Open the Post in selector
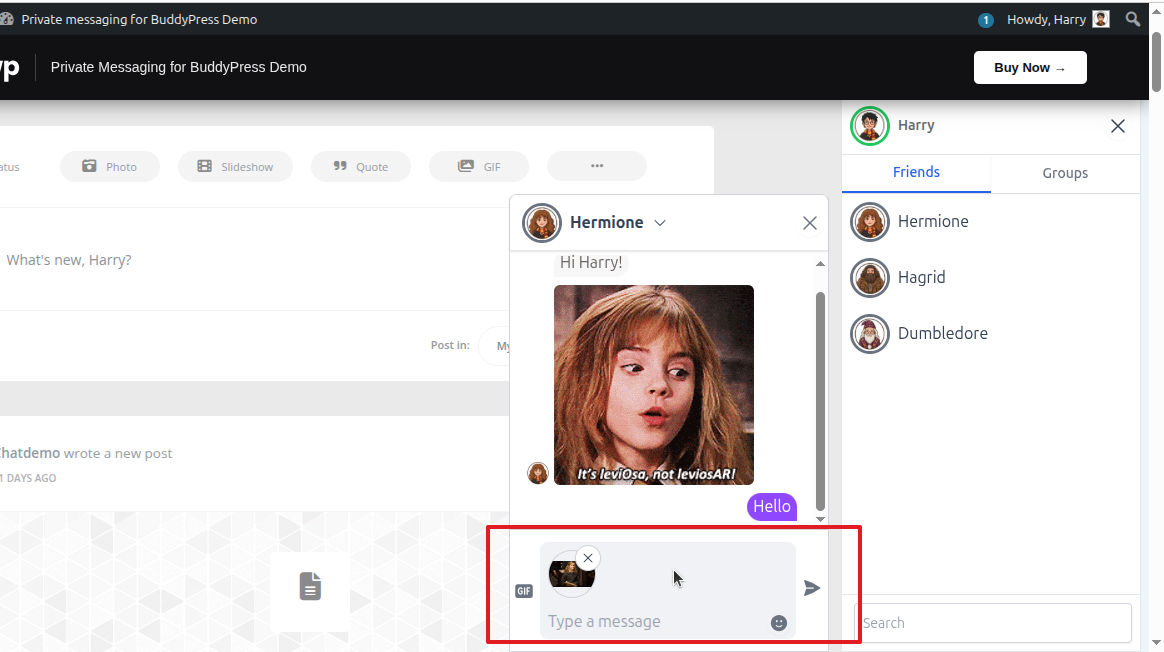 [496, 345]
